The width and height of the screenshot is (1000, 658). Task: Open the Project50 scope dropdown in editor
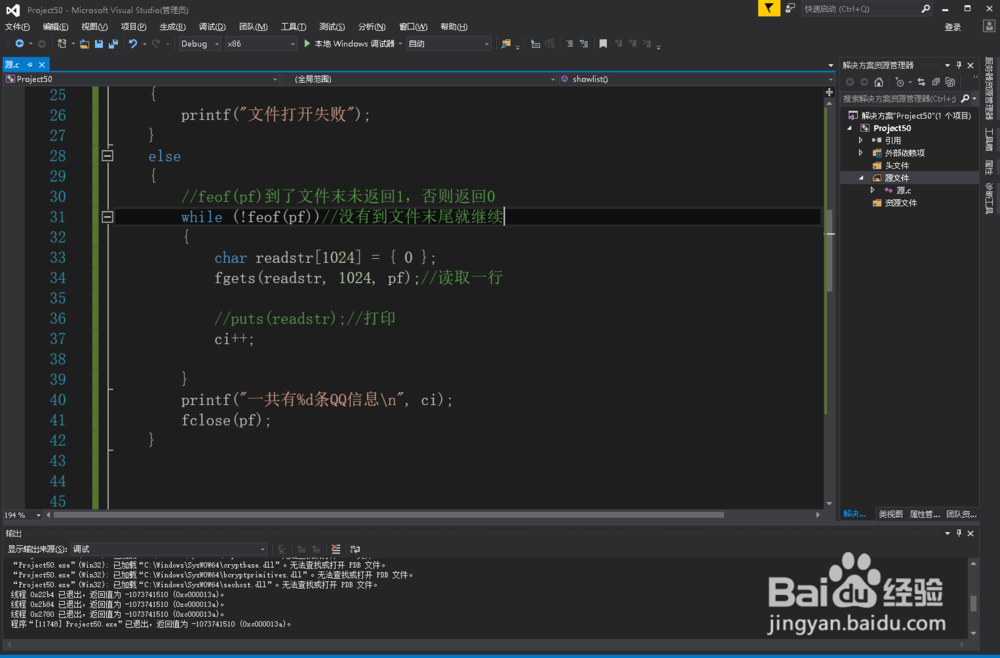click(142, 79)
